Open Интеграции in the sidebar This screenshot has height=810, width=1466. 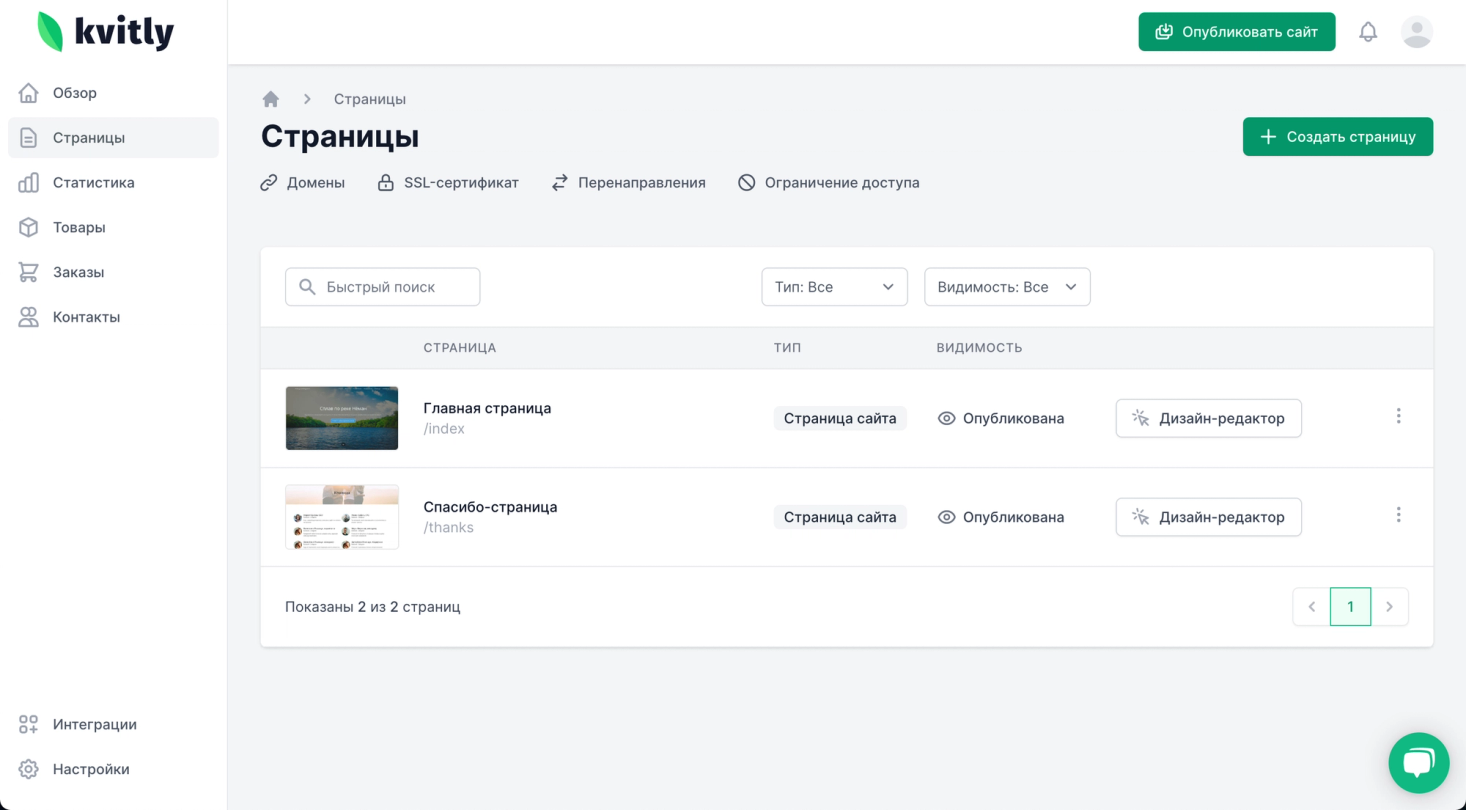(113, 724)
